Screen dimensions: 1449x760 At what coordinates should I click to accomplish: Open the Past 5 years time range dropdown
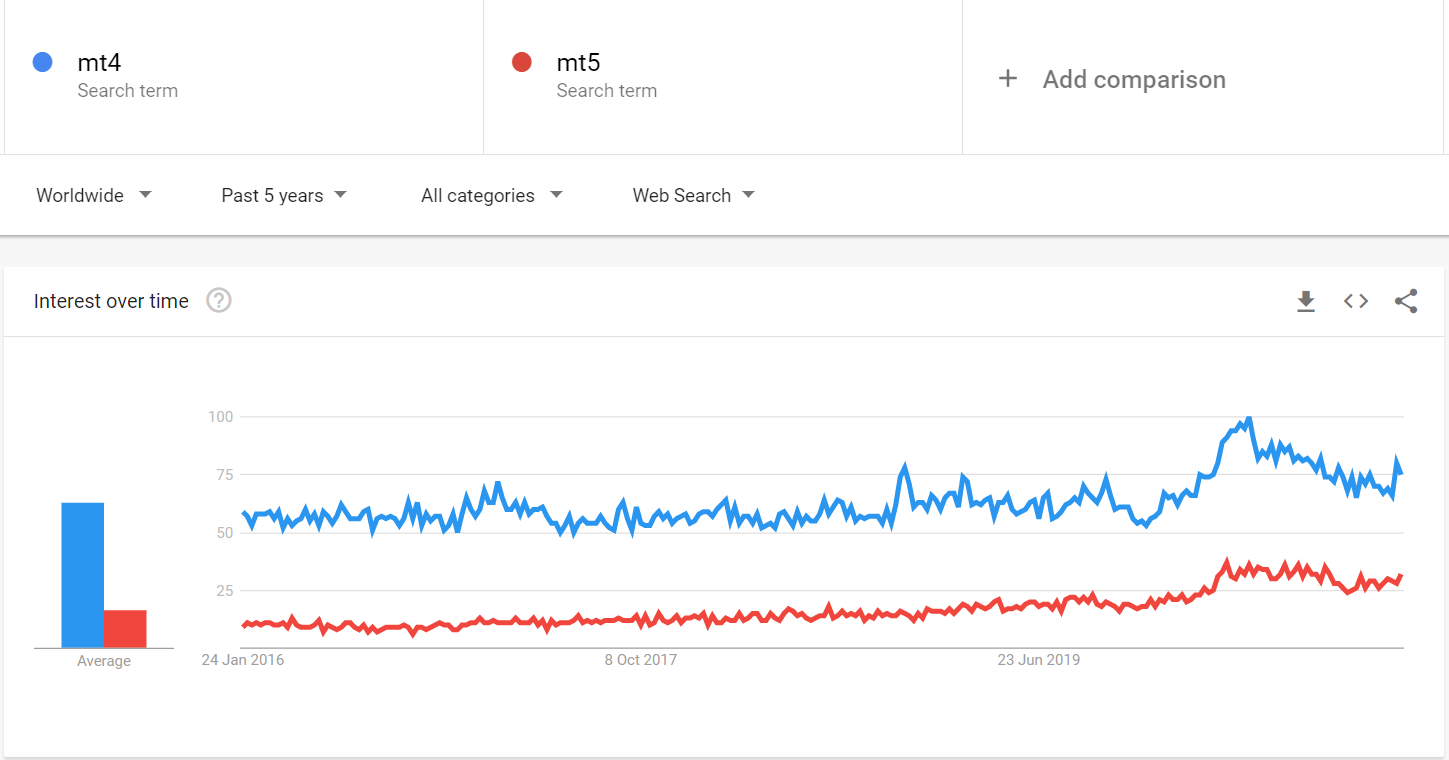click(x=283, y=195)
